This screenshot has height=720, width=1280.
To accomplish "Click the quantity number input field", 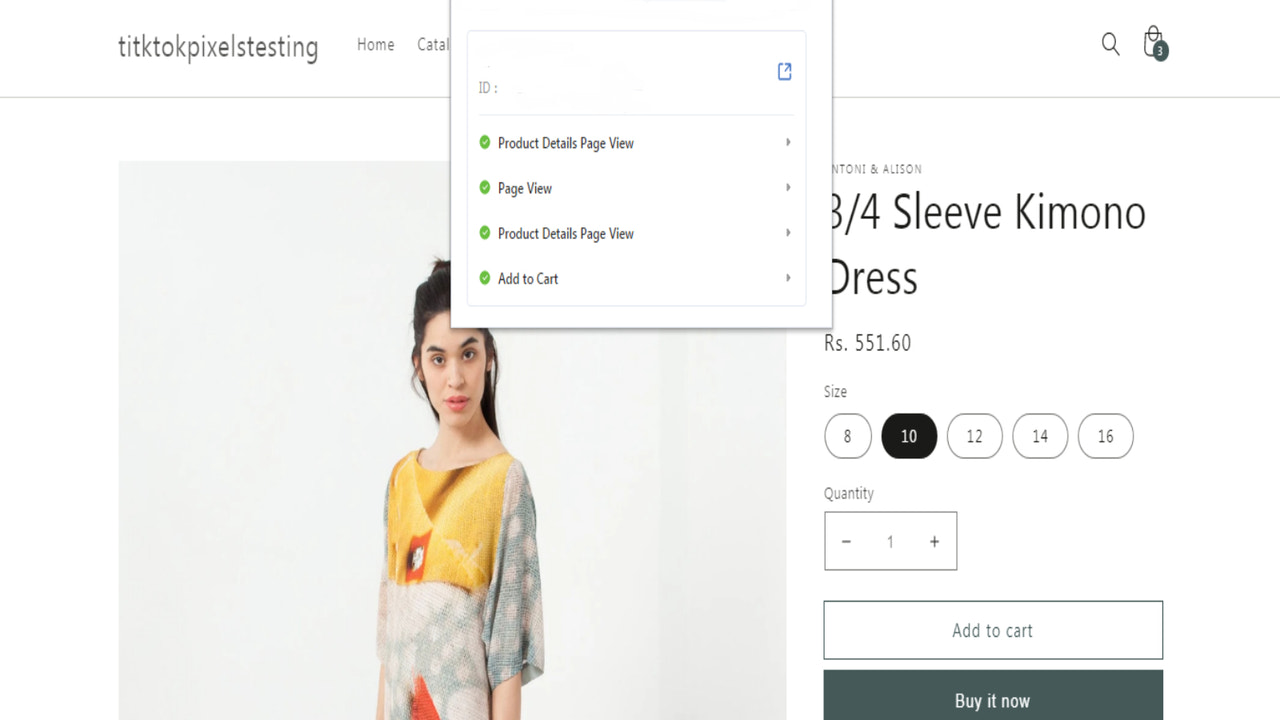I will coord(890,541).
